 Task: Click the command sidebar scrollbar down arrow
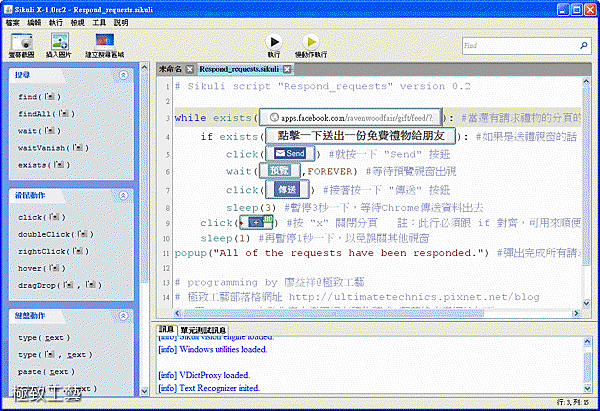(x=144, y=391)
